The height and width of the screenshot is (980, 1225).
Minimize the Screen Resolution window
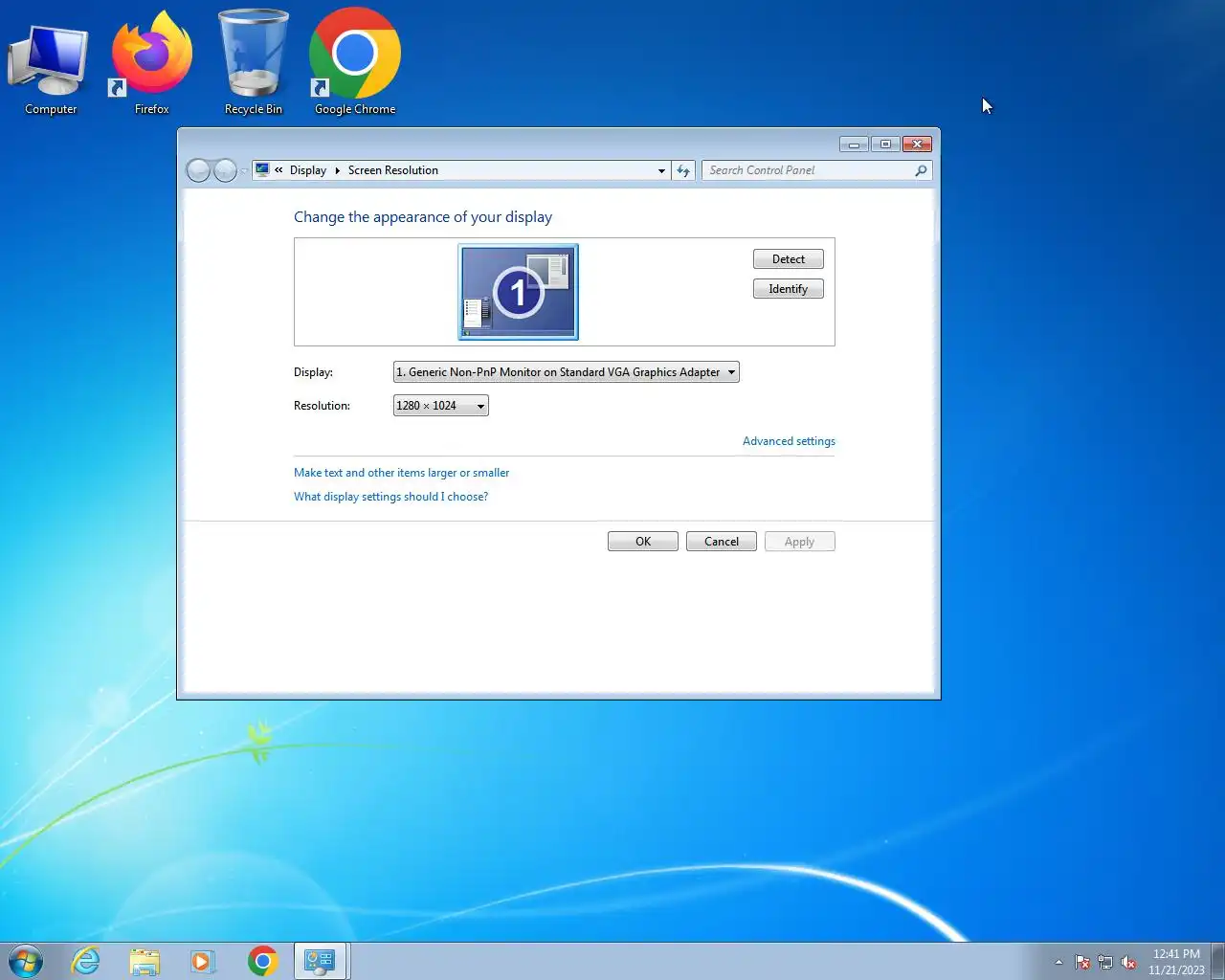(854, 145)
